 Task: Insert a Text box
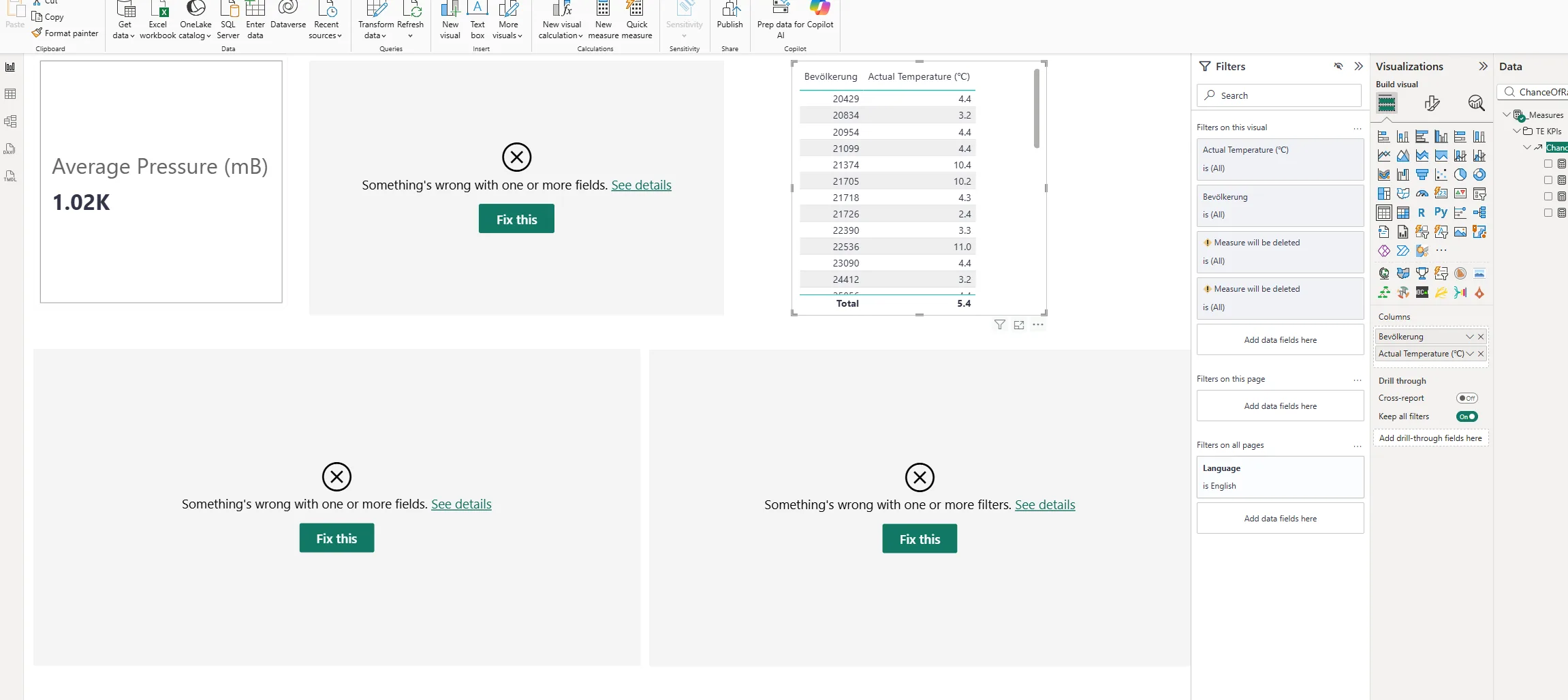click(477, 20)
